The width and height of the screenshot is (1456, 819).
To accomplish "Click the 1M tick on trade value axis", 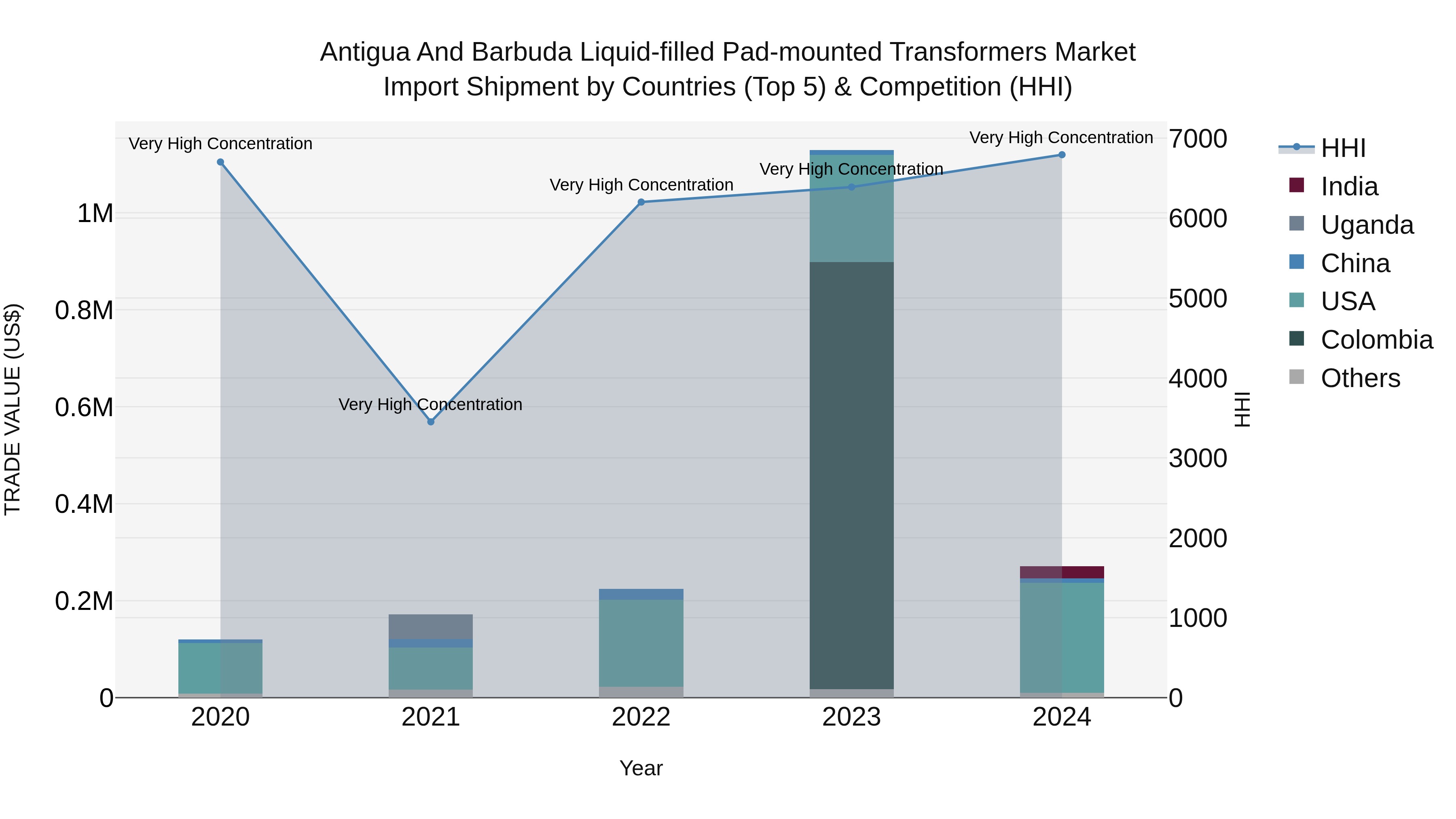I will click(95, 214).
